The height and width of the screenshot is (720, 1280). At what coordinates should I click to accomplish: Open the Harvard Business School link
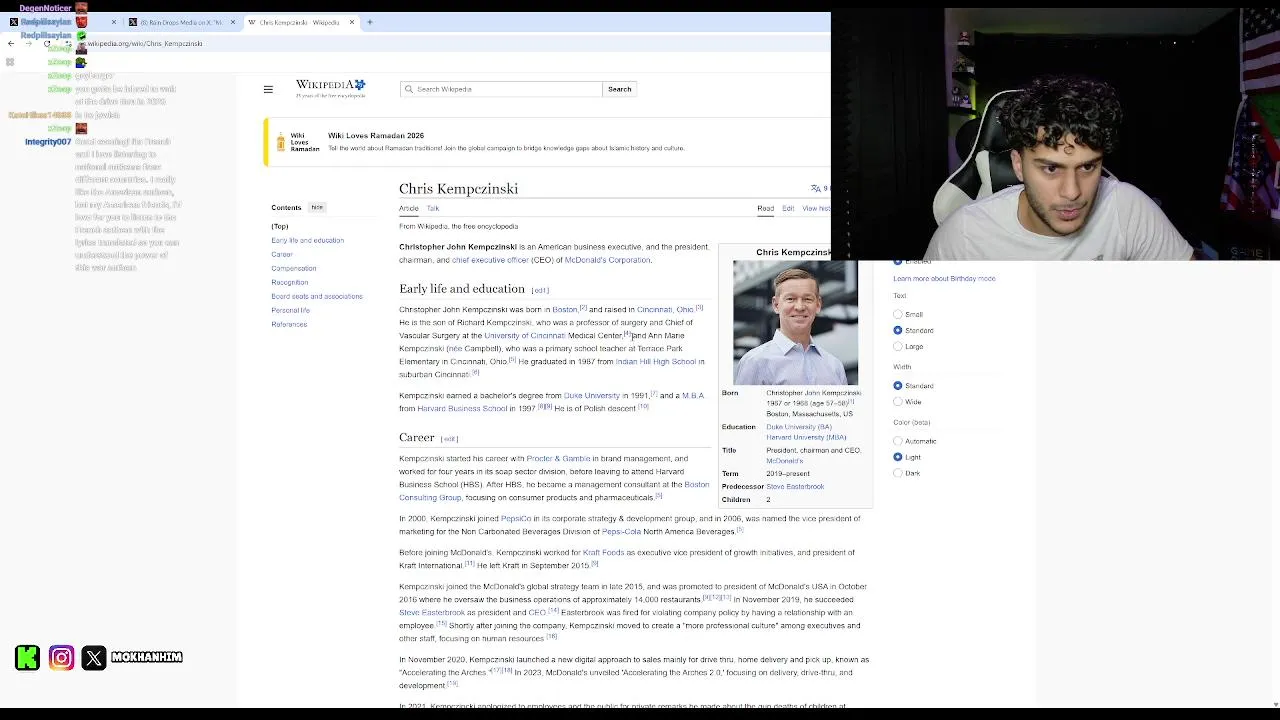pyautogui.click(x=462, y=409)
